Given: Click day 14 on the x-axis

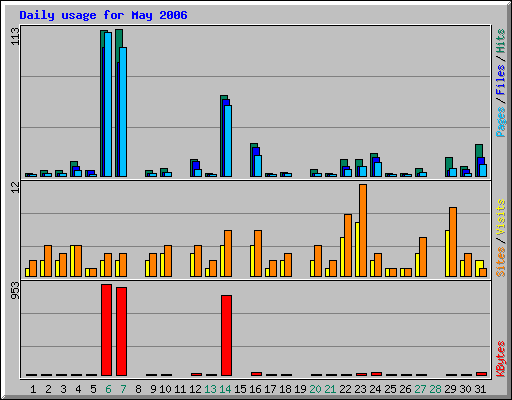Looking at the screenshot, I should pyautogui.click(x=226, y=389).
